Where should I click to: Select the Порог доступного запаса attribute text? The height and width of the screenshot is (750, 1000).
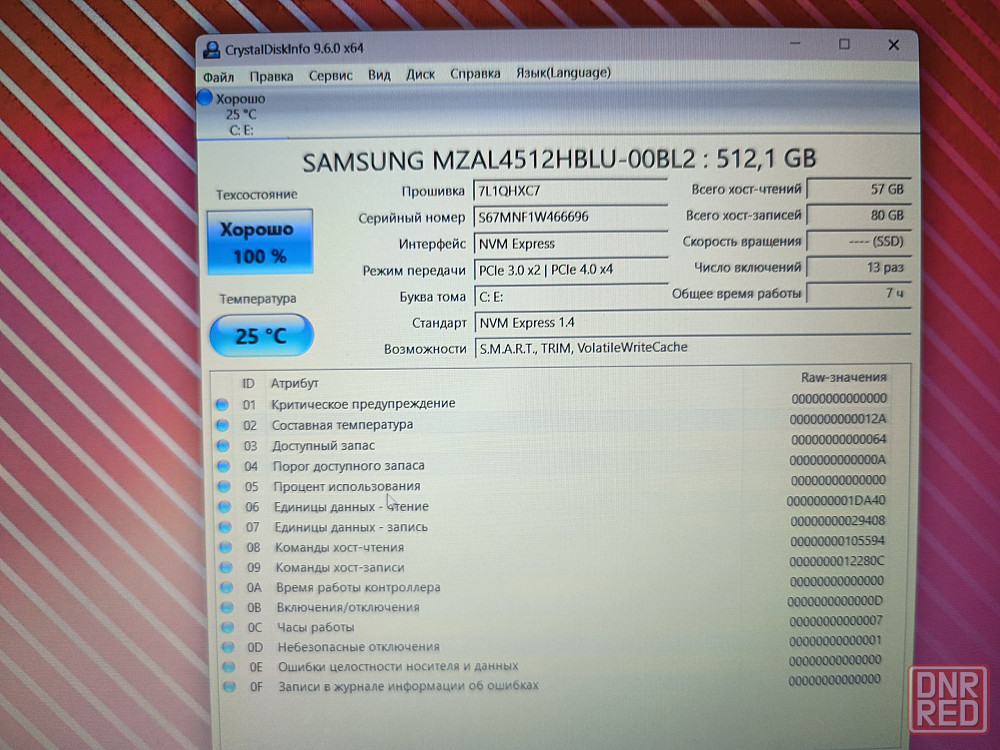click(x=348, y=466)
